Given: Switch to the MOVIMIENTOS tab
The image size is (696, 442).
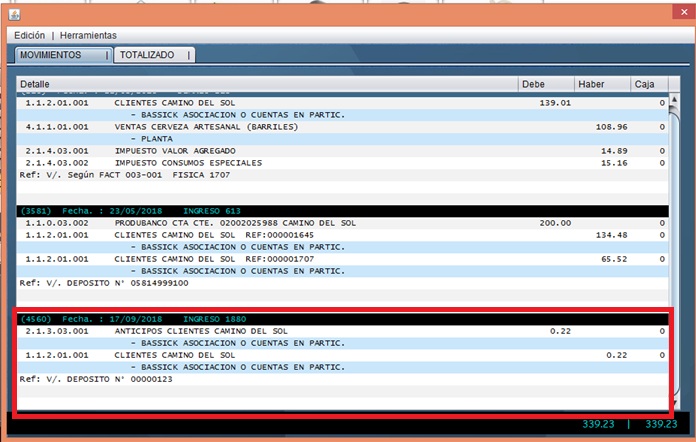Looking at the screenshot, I should 61,55.
